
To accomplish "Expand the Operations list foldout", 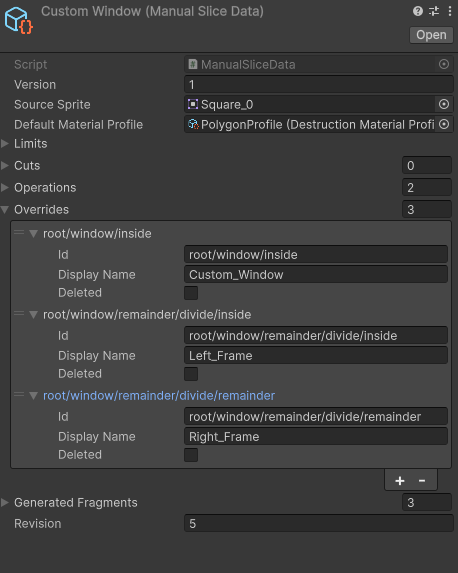I will click(x=5, y=187).
